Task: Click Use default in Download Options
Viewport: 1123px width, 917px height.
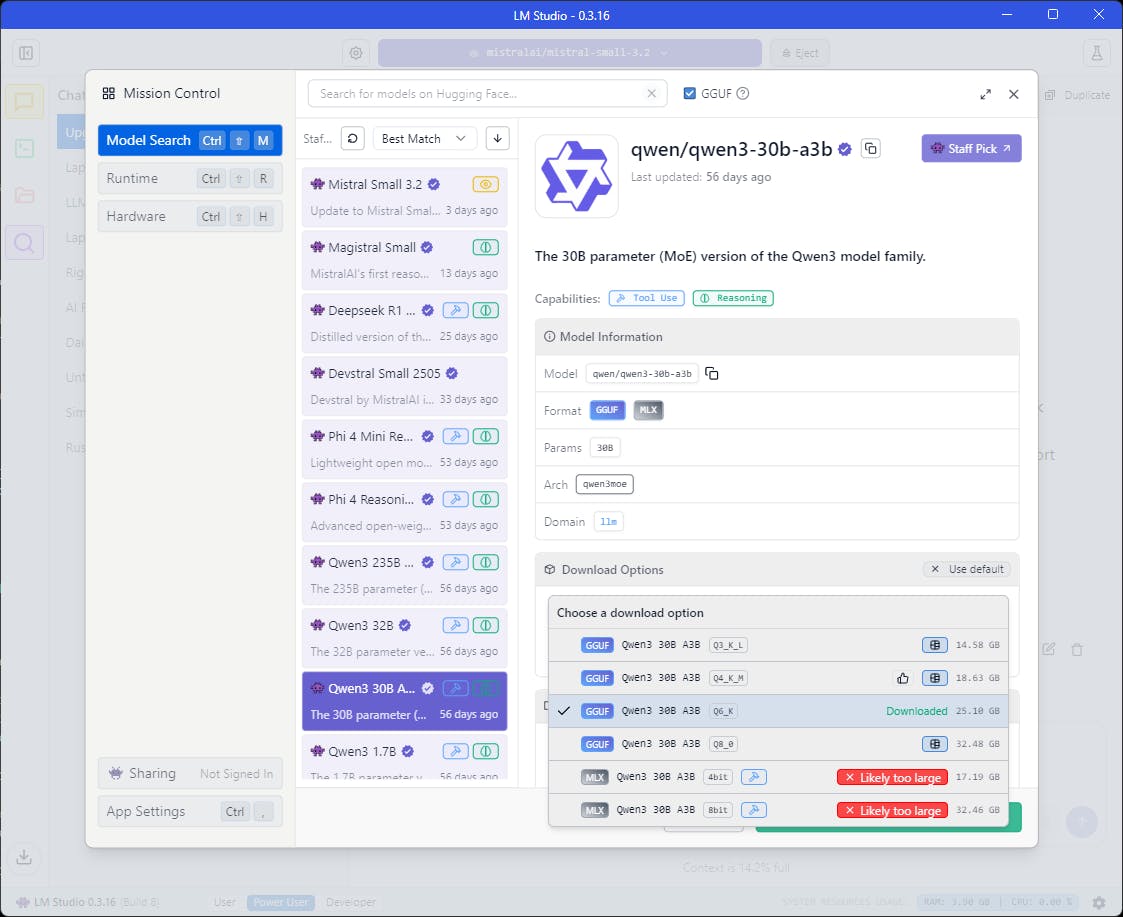Action: pyautogui.click(x=967, y=569)
